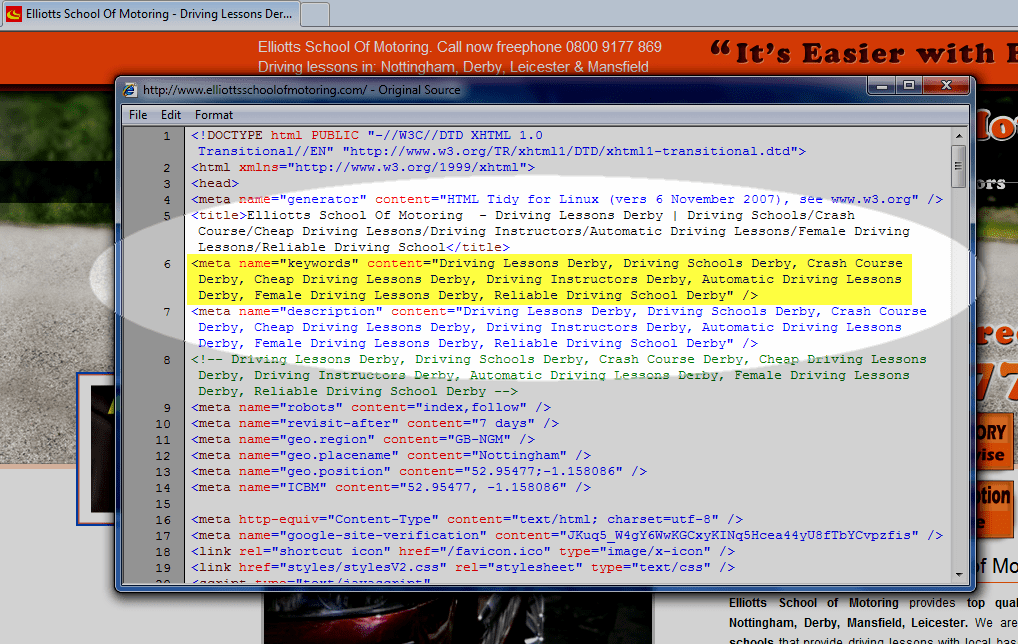Click the www.w3.org text in the generator meta tag
This screenshot has width=1018, height=644.
866,199
